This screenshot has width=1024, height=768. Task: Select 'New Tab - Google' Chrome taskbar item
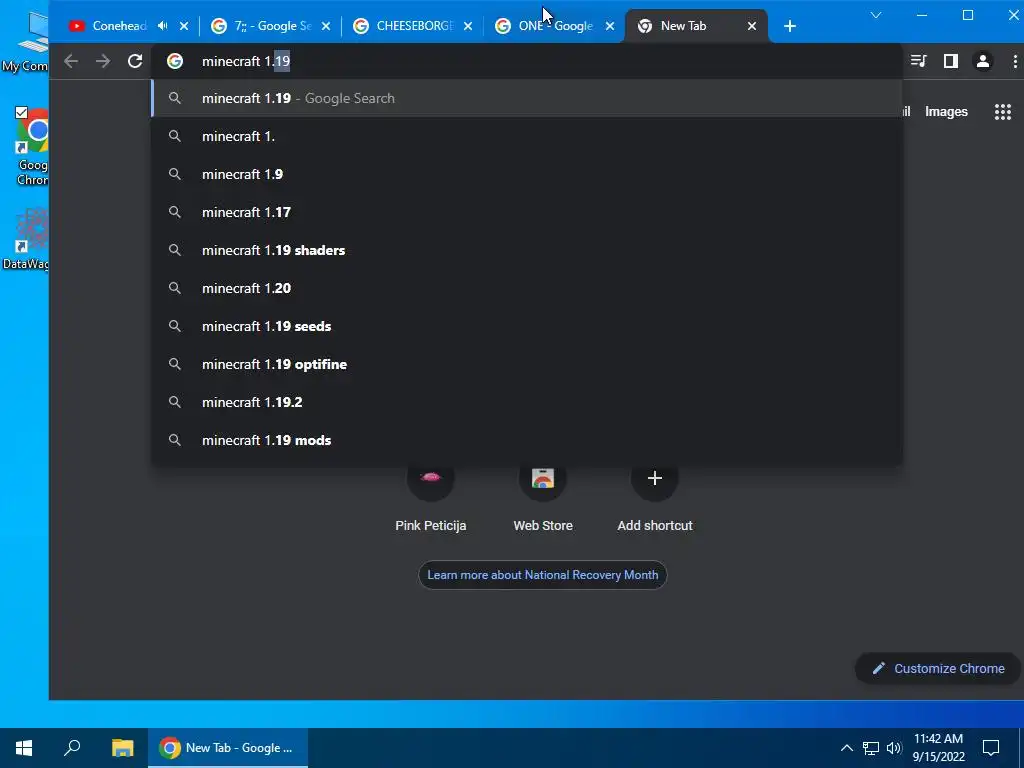[228, 748]
